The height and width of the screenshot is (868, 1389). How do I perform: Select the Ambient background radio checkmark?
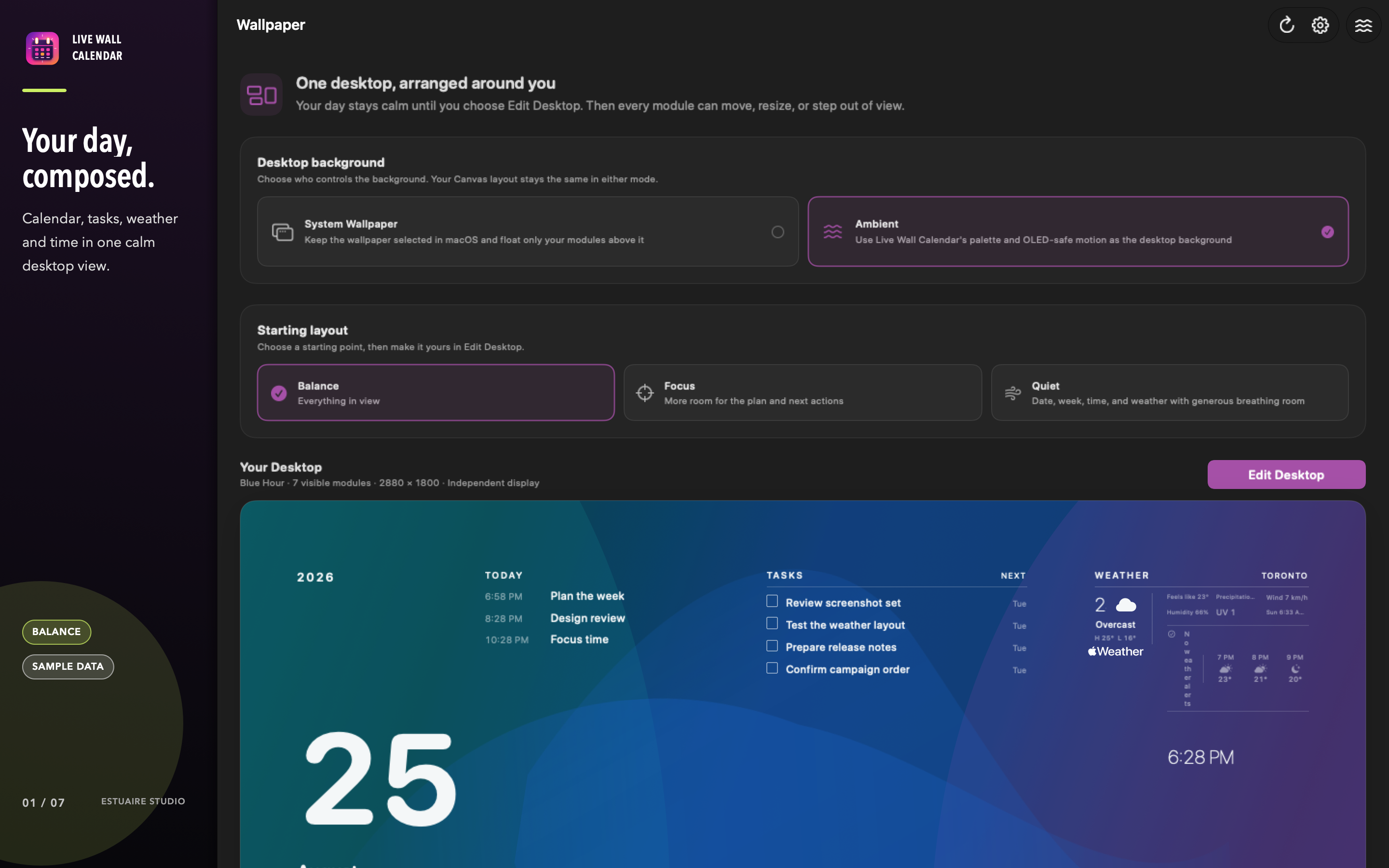[1327, 232]
